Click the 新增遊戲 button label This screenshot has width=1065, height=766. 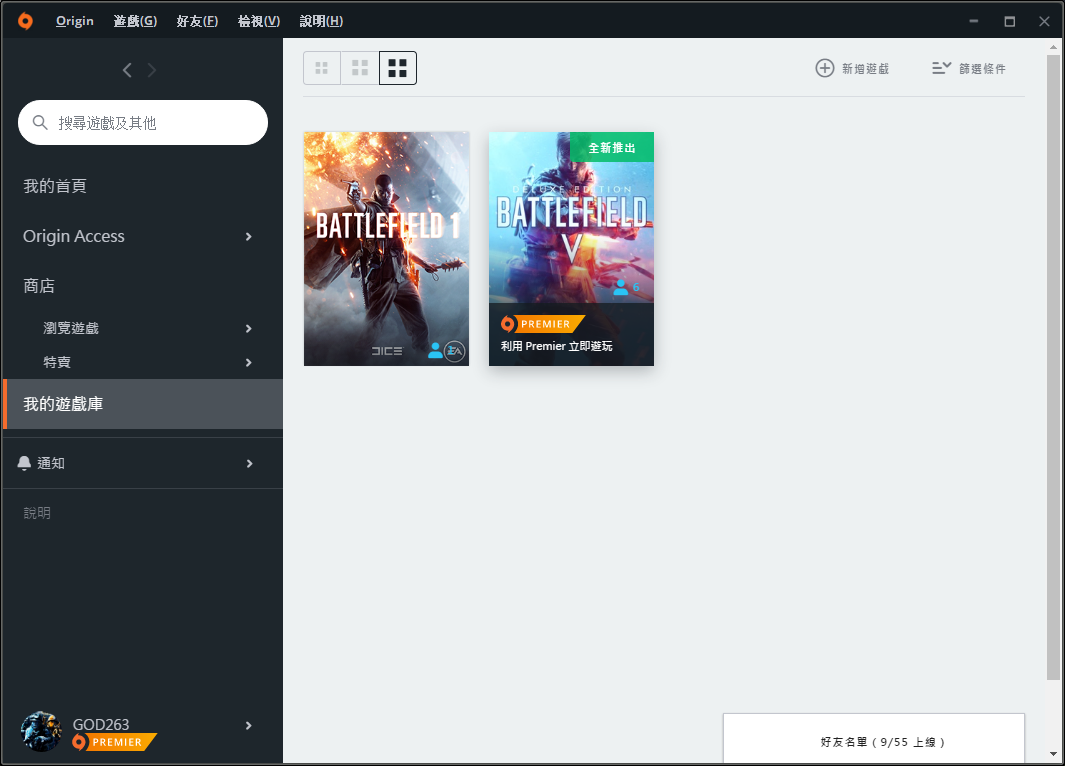[x=865, y=69]
